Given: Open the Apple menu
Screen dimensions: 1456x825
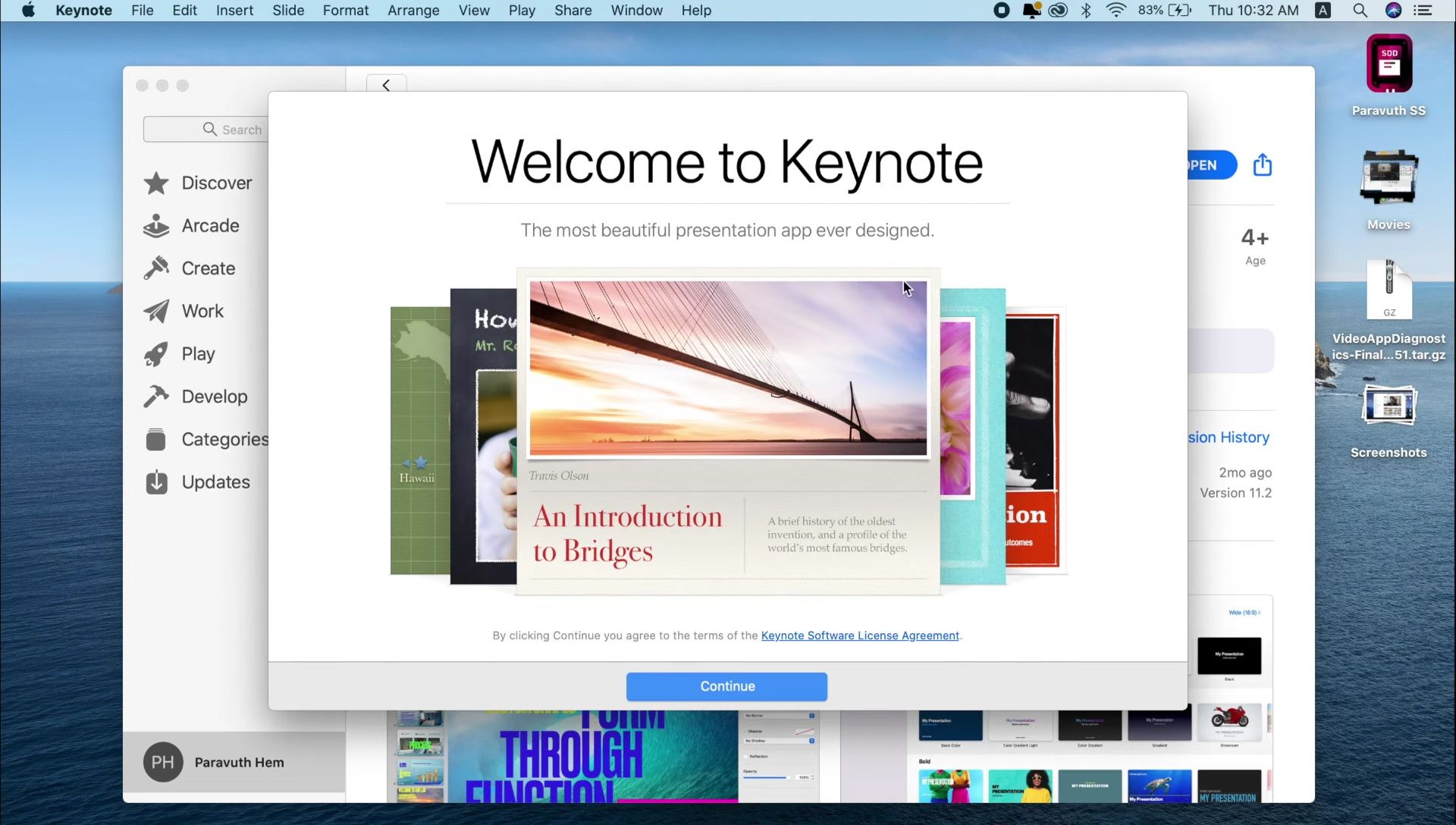Looking at the screenshot, I should point(28,11).
